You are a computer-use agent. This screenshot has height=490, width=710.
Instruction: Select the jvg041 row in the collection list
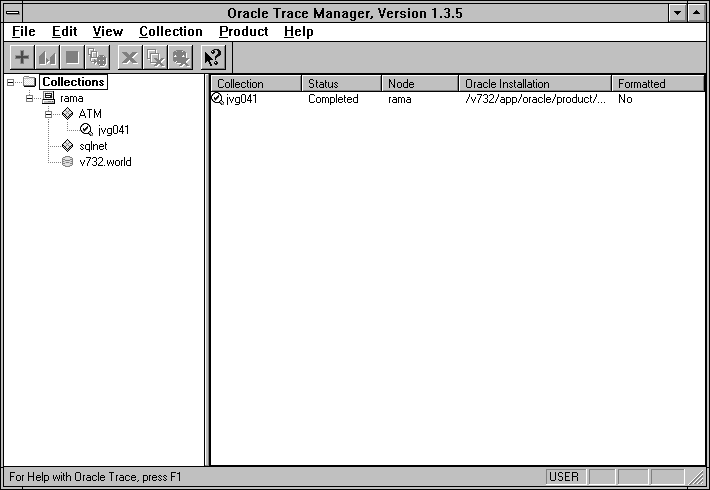(x=457, y=99)
